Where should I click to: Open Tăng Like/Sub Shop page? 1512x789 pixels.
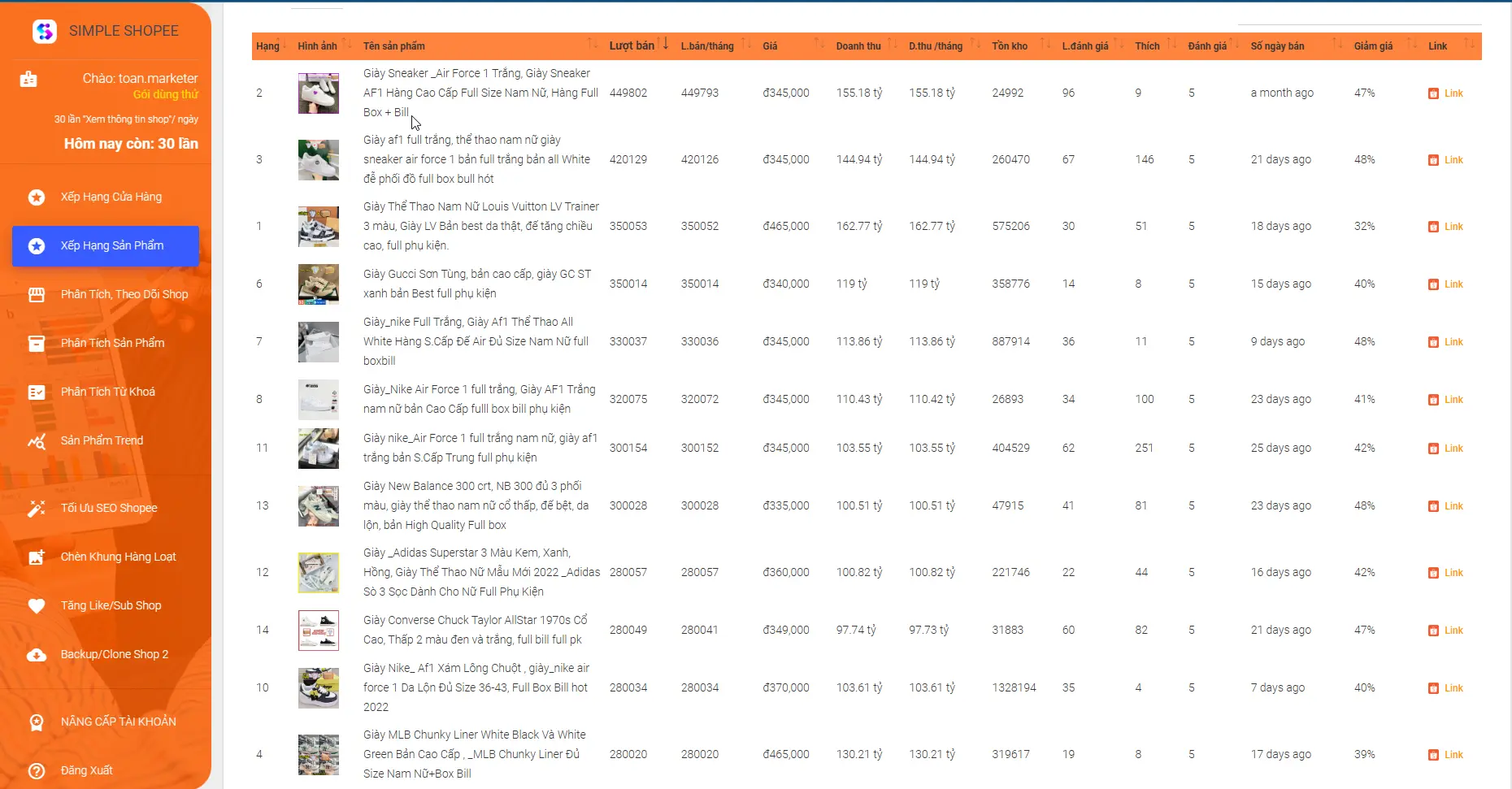[106, 605]
